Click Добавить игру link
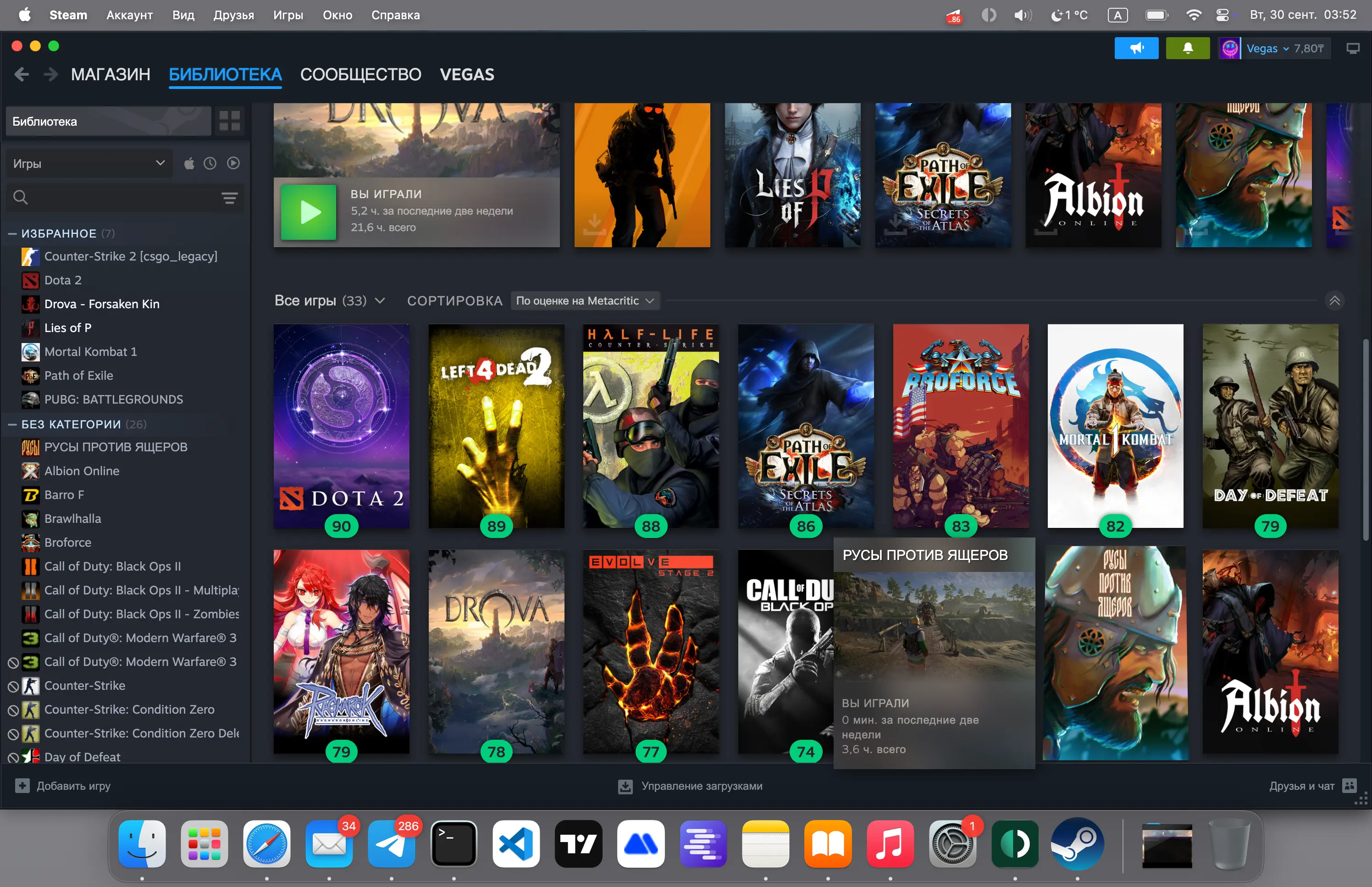Screen dimensions: 1372x887 click(x=74, y=786)
